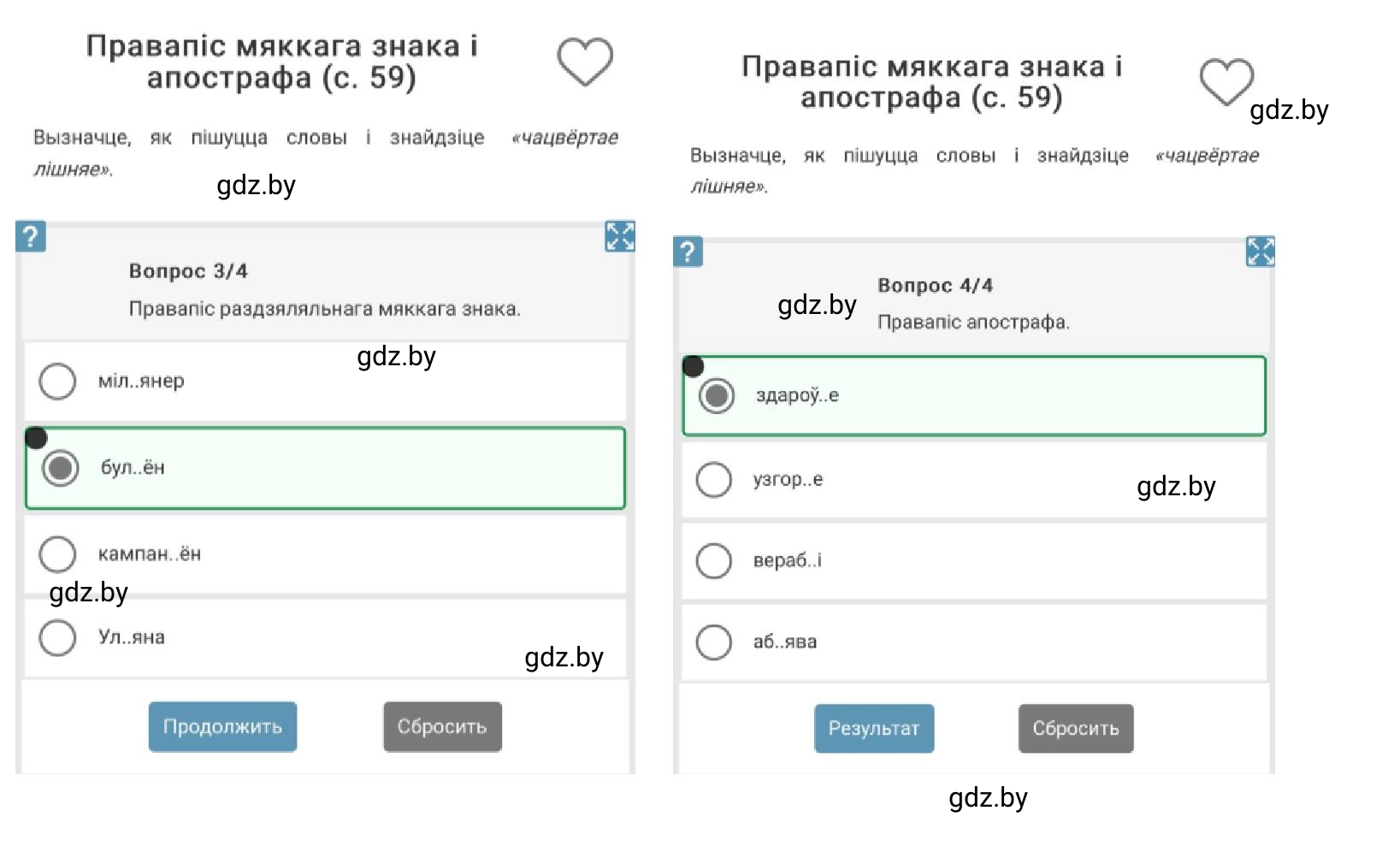The image size is (1400, 858).
Task: Open help question mark in question 3/4
Action: pos(30,236)
